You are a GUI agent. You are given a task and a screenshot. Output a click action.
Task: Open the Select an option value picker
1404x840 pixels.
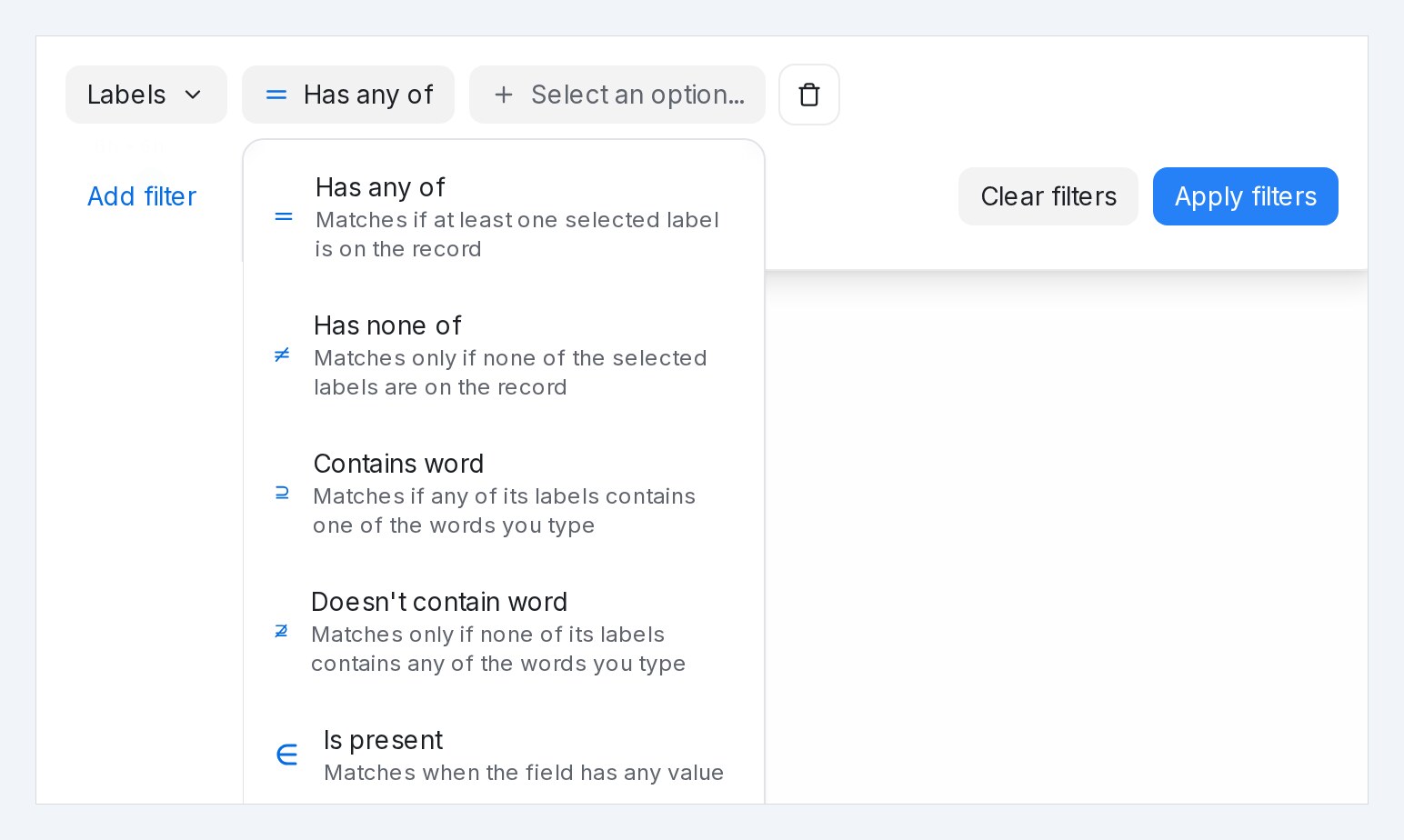pos(617,95)
